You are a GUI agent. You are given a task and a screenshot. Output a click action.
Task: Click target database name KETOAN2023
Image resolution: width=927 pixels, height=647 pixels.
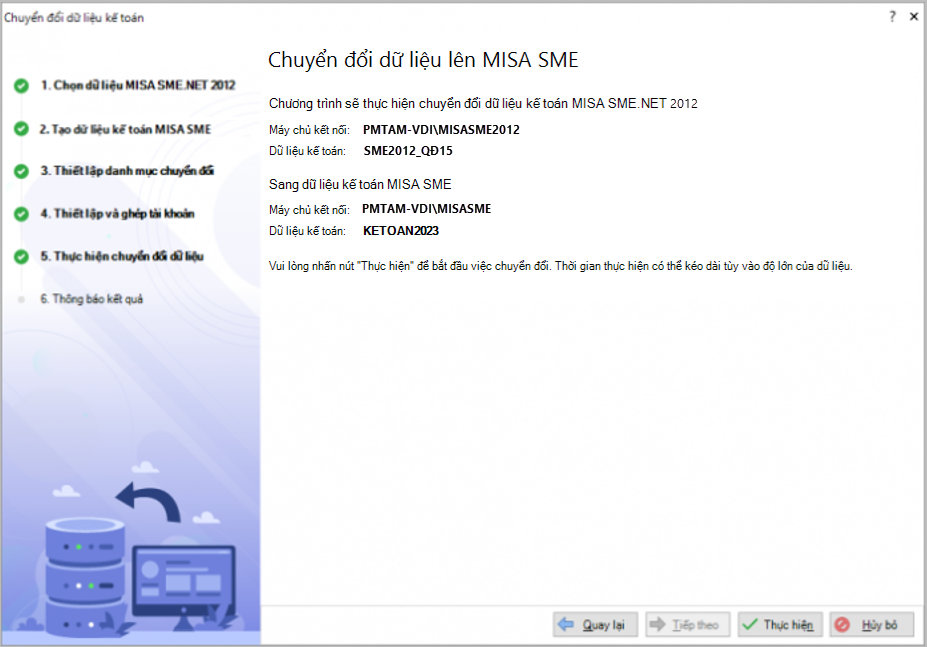pos(401,231)
